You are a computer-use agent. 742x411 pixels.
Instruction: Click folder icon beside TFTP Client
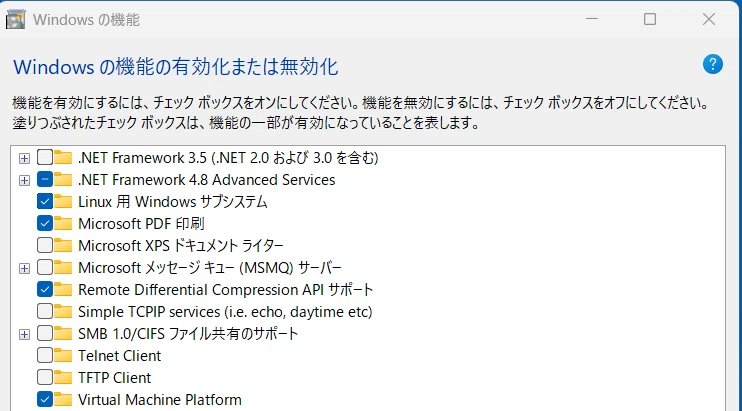click(63, 377)
